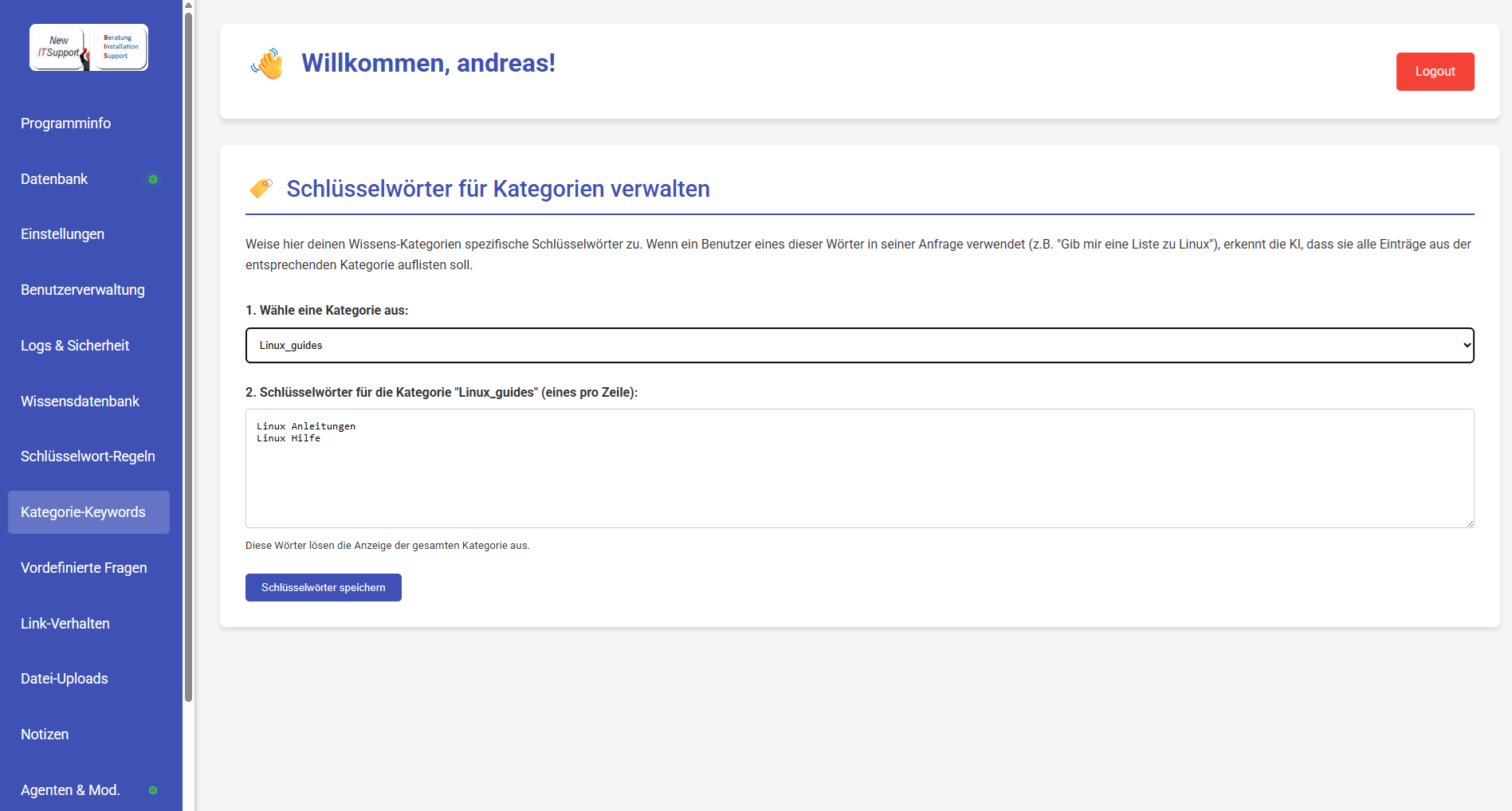Navigate to Logs & Sicherheit
Image resolution: width=1512 pixels, height=811 pixels.
(x=75, y=346)
